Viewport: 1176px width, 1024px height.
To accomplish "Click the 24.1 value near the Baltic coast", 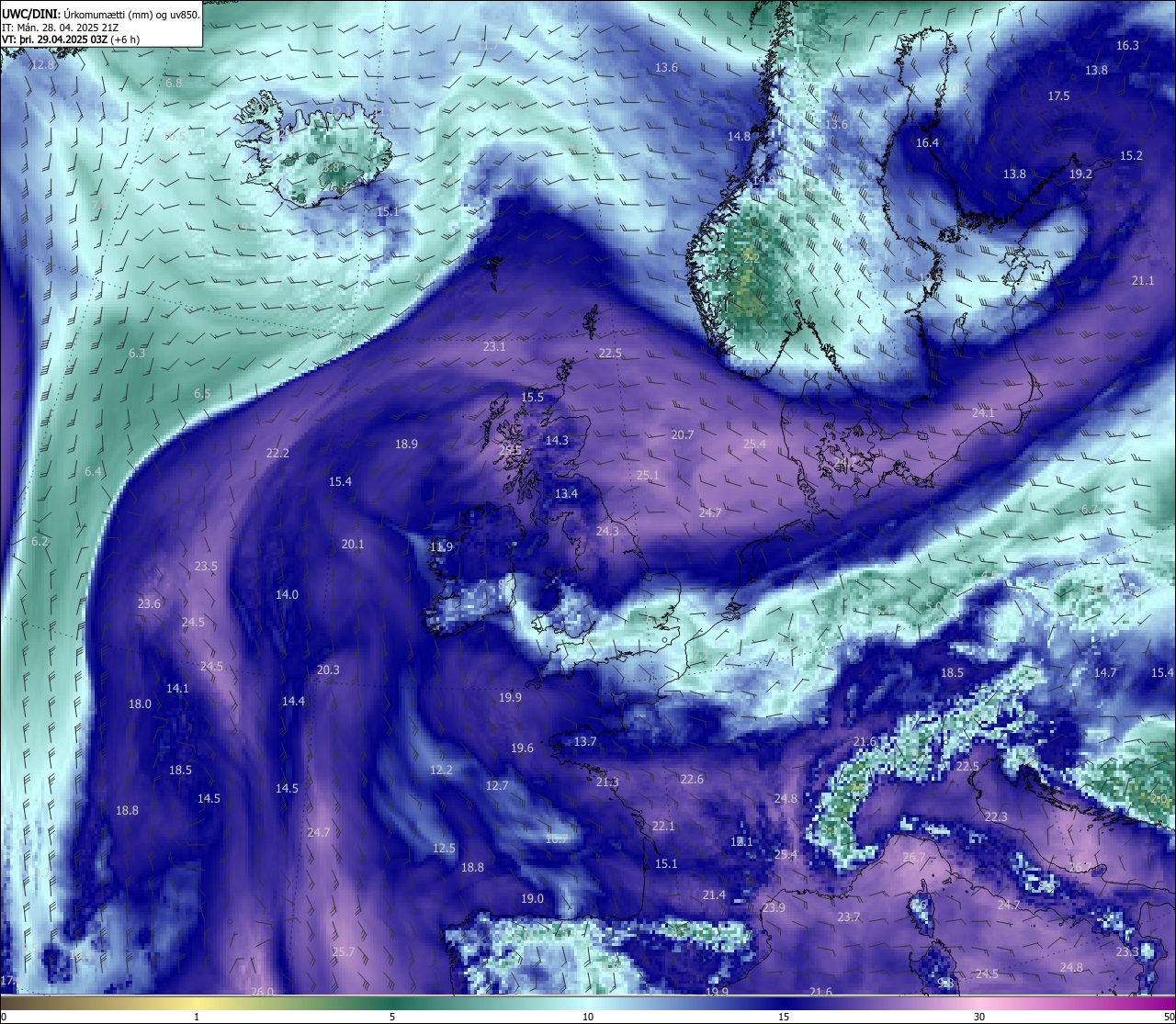I will [983, 413].
